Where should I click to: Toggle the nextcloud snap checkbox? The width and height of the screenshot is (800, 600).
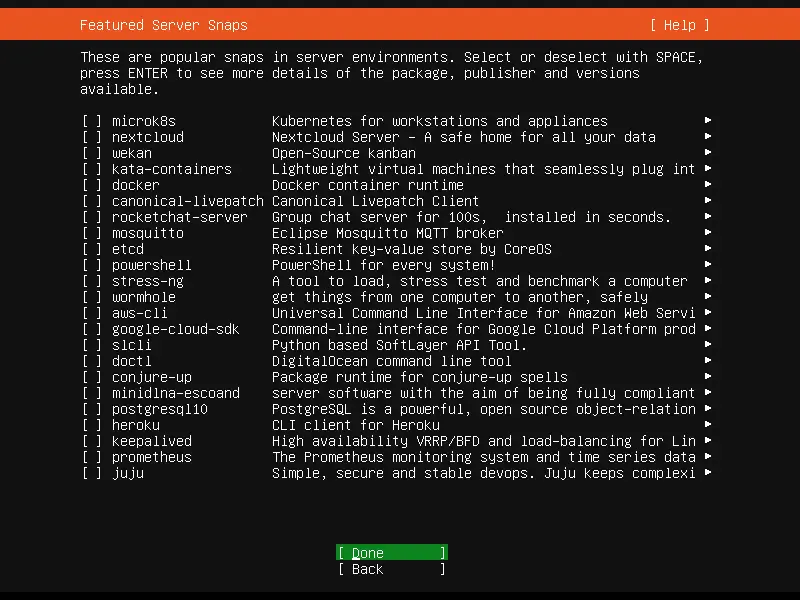coord(92,137)
